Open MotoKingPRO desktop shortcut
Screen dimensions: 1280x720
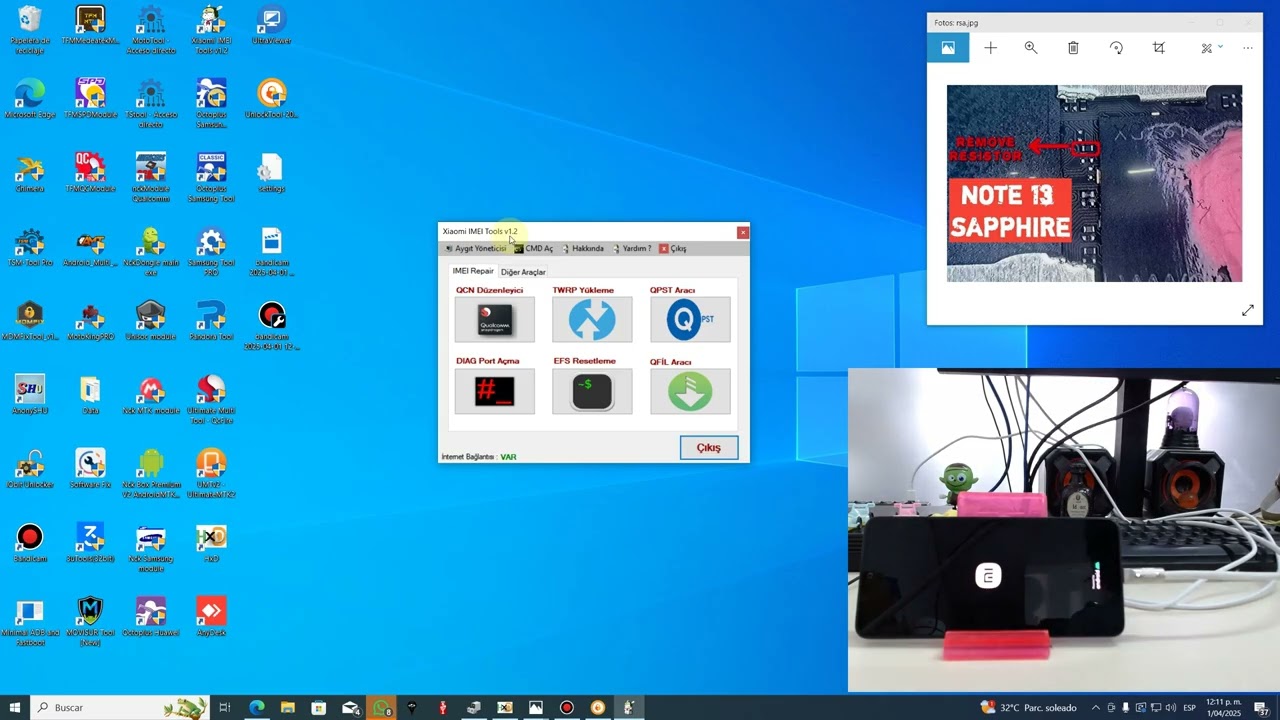[x=90, y=321]
